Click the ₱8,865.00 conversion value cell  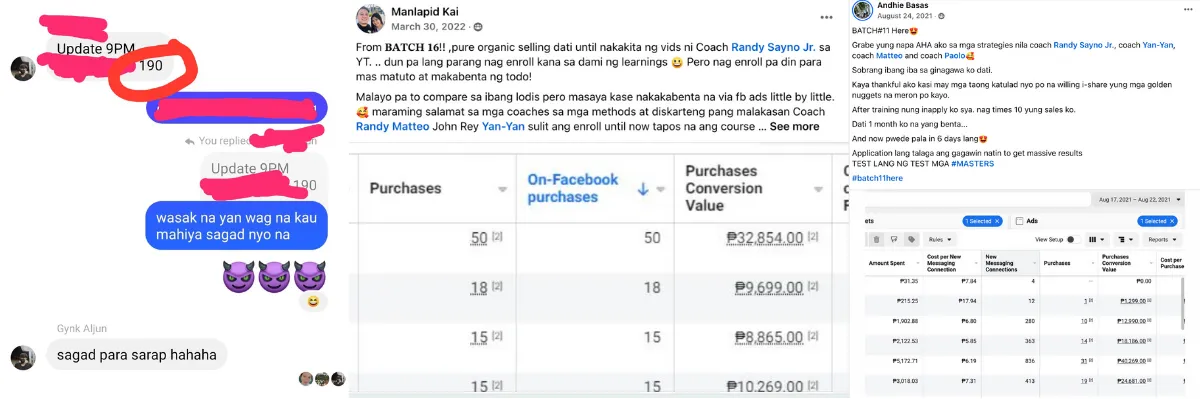pos(770,339)
